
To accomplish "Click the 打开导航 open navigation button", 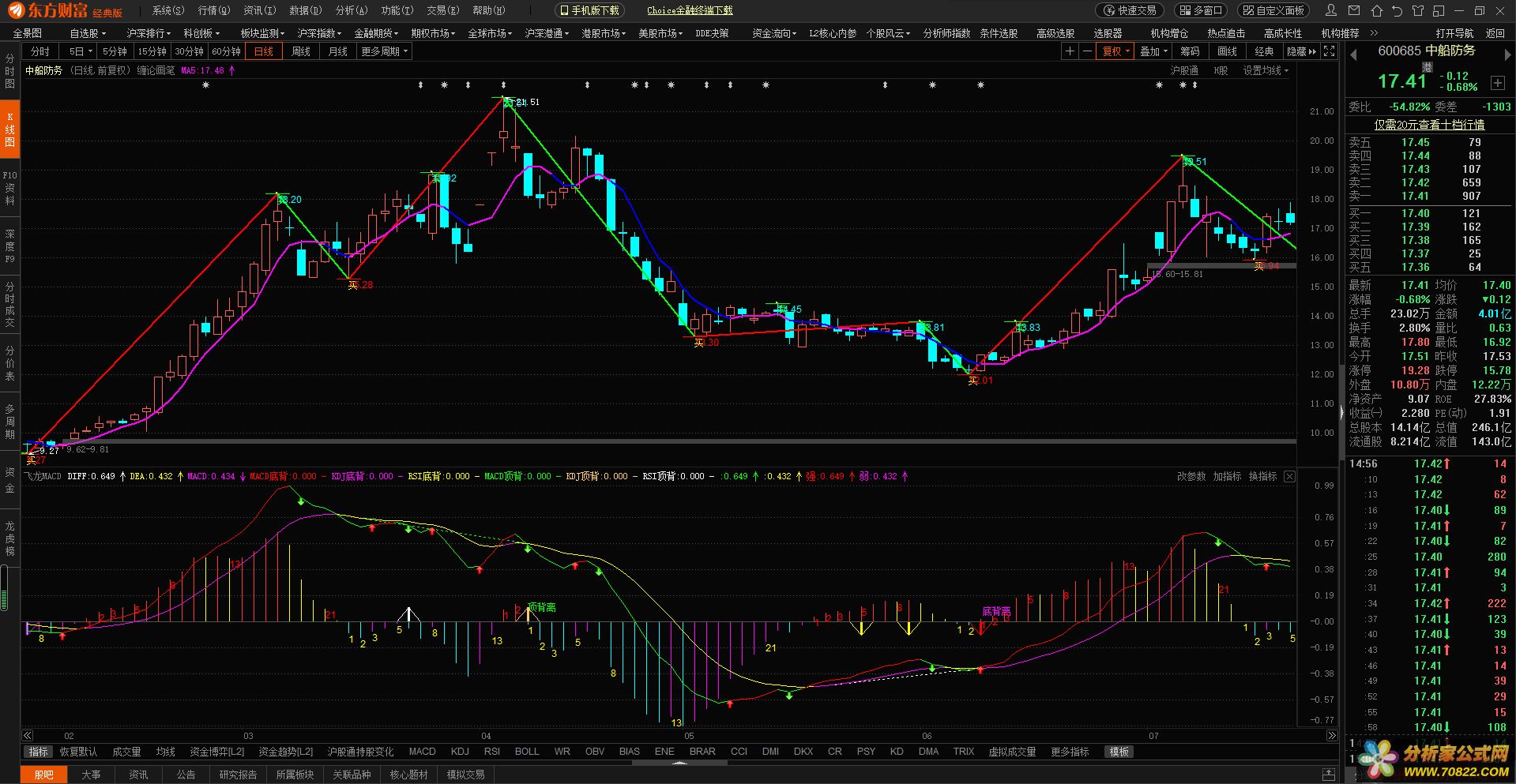I will (x=1454, y=33).
